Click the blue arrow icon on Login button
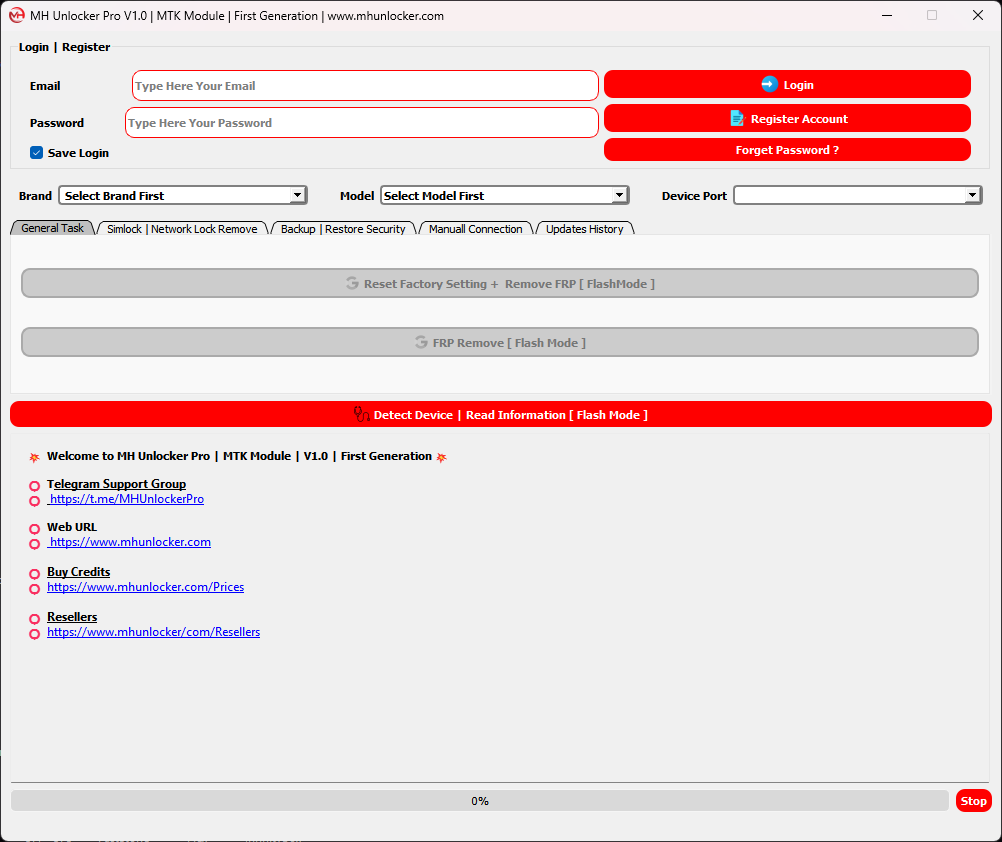Image resolution: width=1002 pixels, height=842 pixels. pos(769,85)
